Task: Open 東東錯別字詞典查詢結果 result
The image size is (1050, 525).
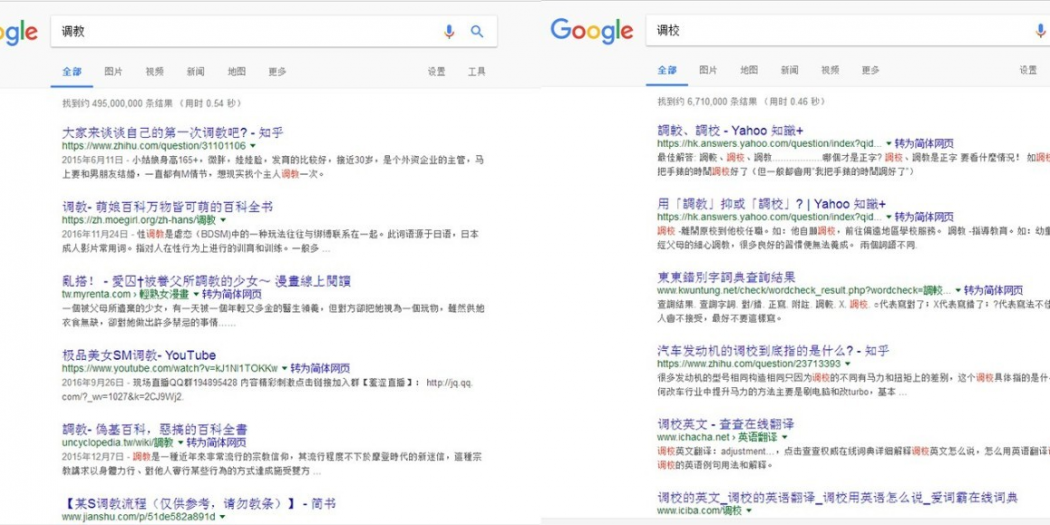Action: [727, 277]
